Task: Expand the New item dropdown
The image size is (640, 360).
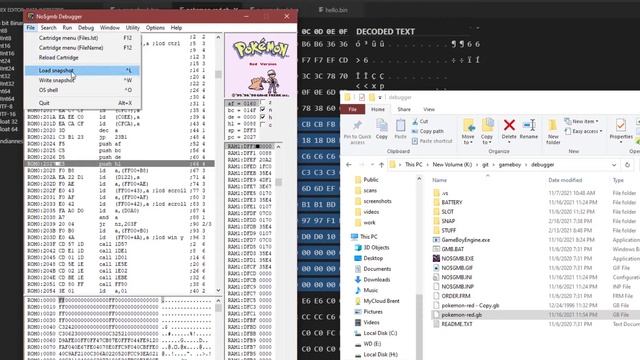Action: 582,121
